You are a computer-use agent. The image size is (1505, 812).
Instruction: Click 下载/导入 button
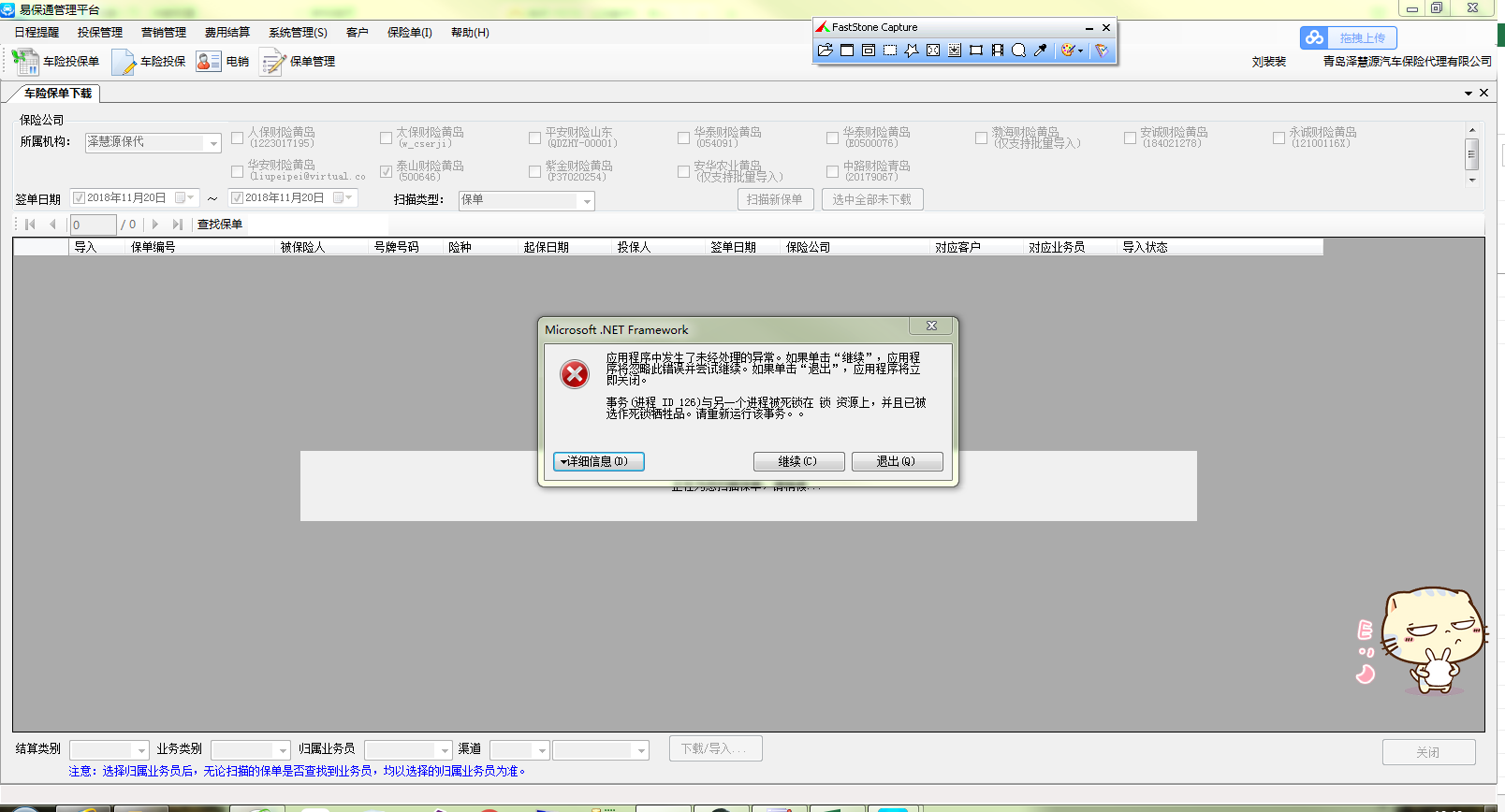click(x=715, y=749)
